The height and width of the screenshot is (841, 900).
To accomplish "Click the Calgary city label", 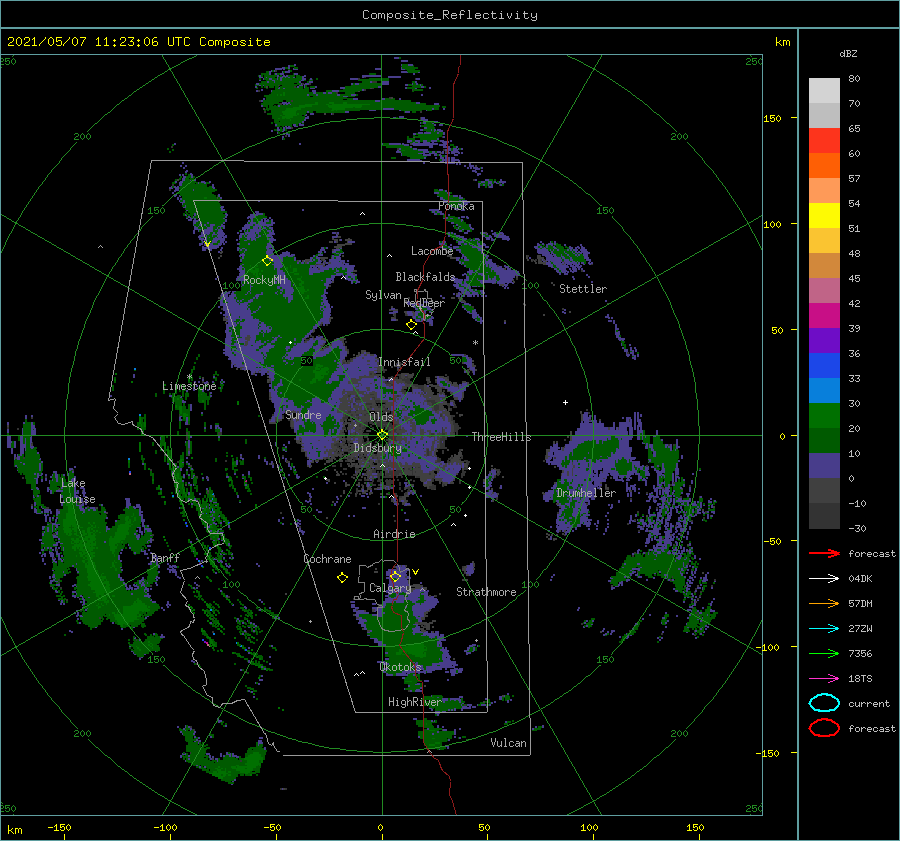I will [390, 588].
